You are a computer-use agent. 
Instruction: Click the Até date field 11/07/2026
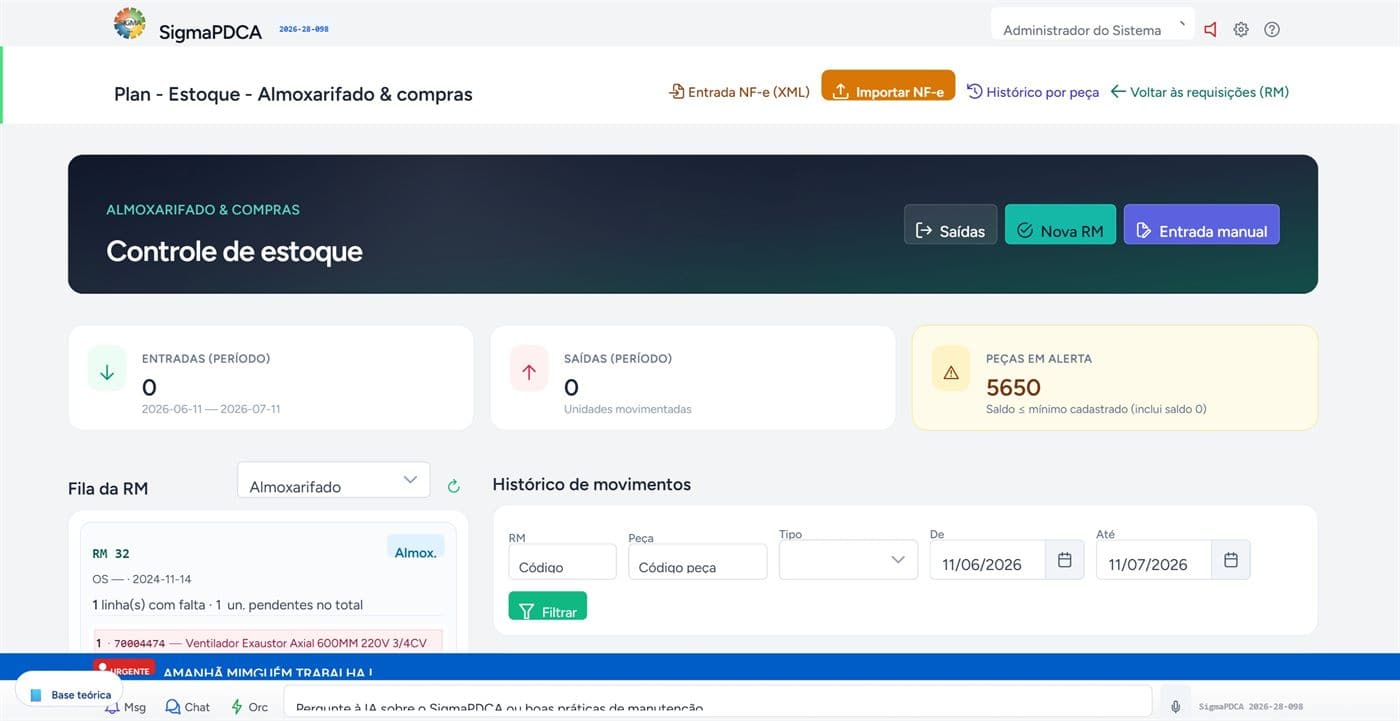pos(1154,560)
